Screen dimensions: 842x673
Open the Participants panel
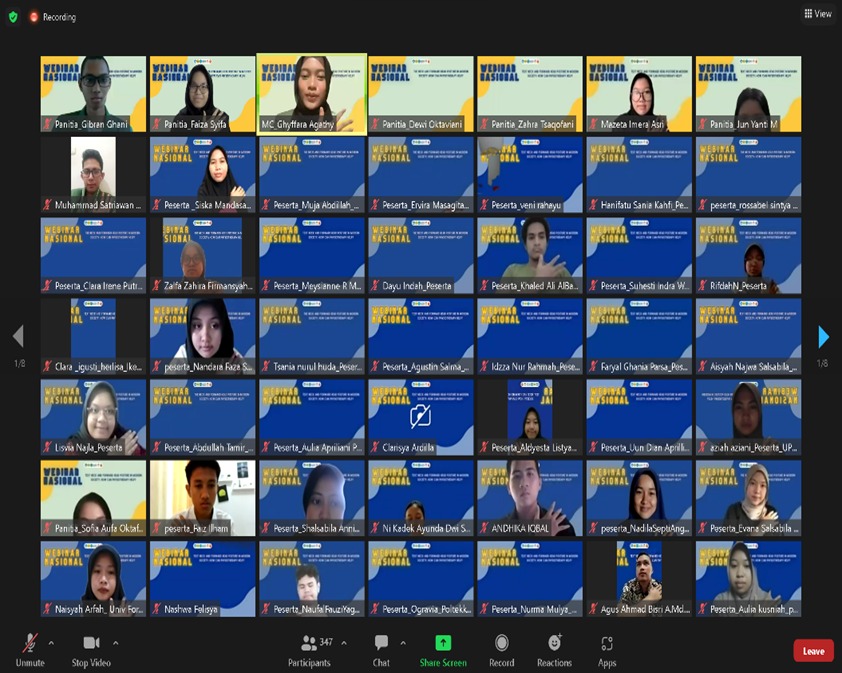pyautogui.click(x=309, y=649)
